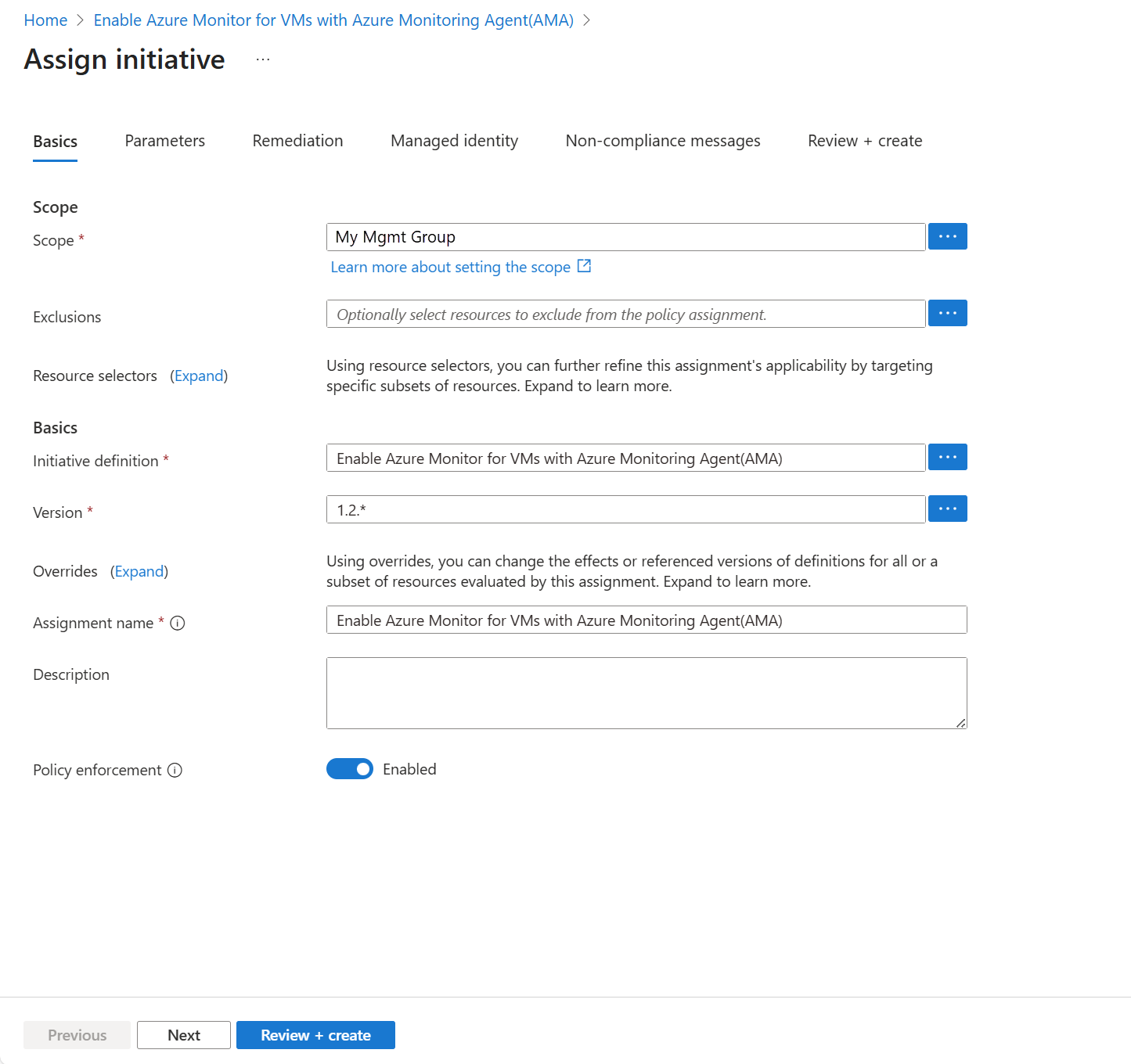Click the Next button
1131x1064 pixels.
point(184,1035)
